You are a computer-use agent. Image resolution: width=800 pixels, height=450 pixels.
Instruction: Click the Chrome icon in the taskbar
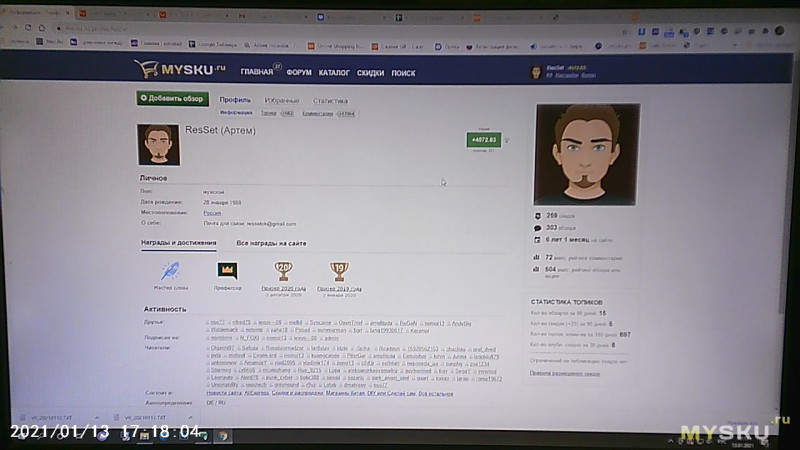point(223,436)
